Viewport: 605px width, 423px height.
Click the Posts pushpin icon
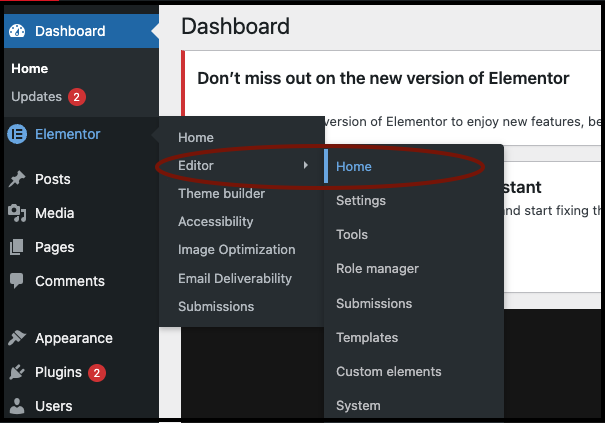[x=17, y=180]
